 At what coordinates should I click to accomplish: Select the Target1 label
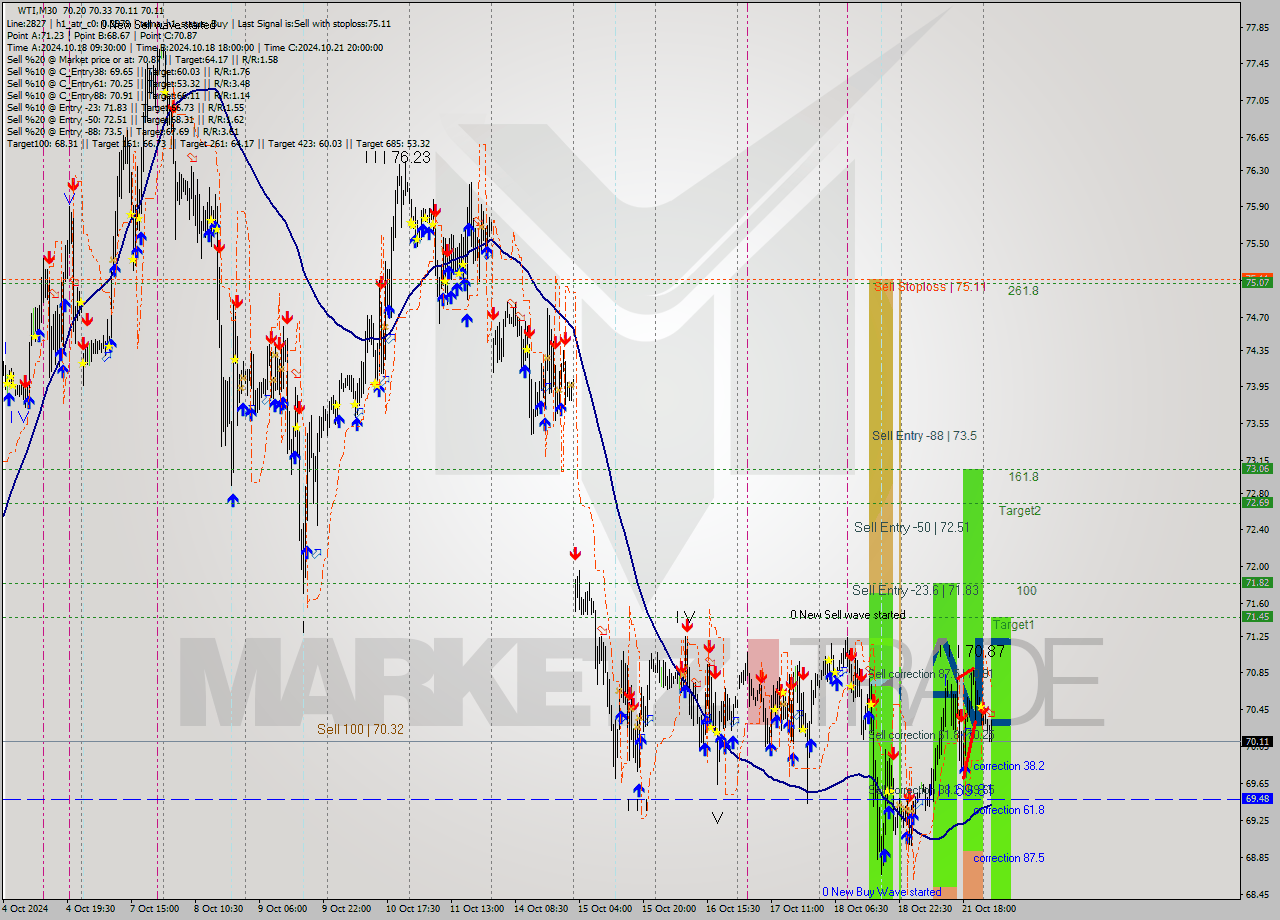point(1014,625)
